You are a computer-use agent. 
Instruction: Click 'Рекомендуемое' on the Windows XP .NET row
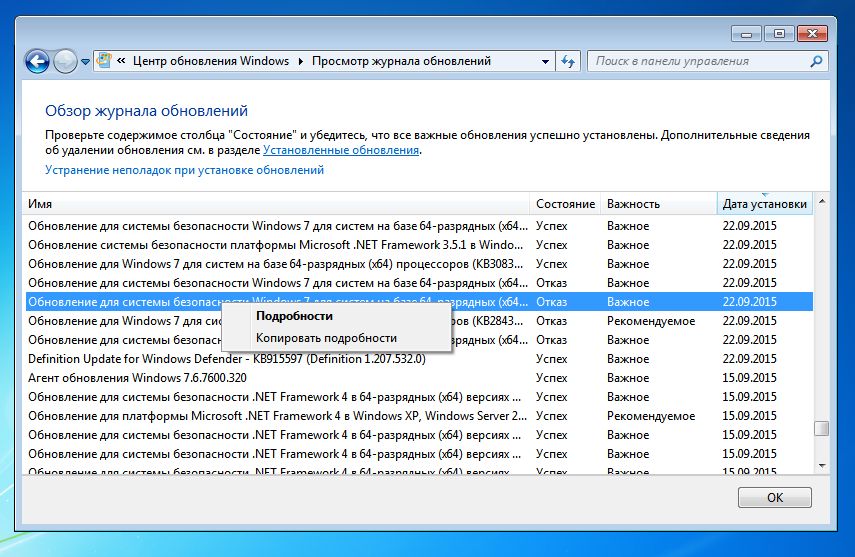651,416
